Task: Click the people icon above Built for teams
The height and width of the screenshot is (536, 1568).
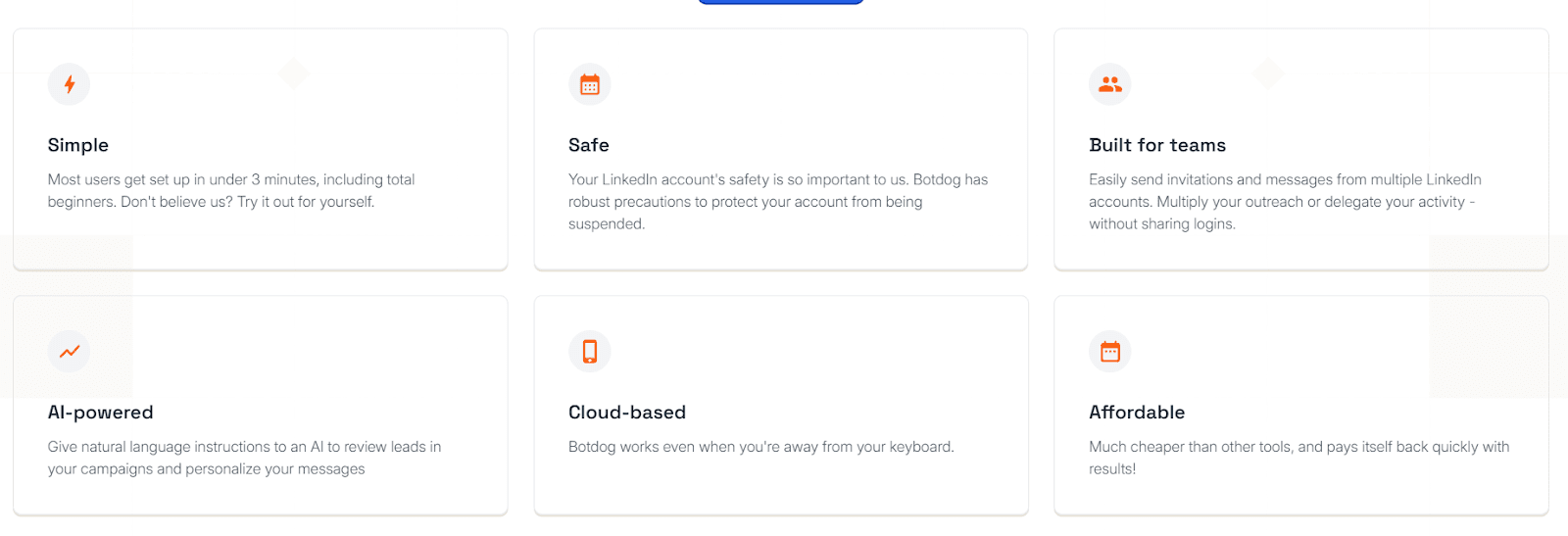Action: click(1110, 84)
